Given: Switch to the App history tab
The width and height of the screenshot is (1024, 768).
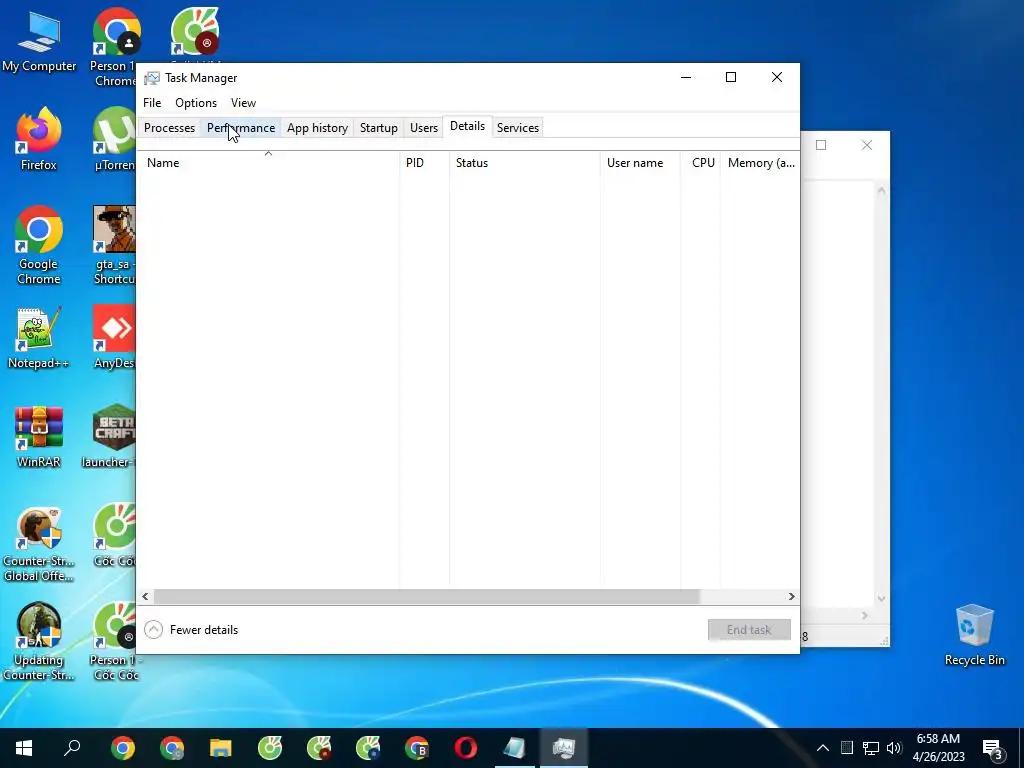Looking at the screenshot, I should [x=317, y=128].
